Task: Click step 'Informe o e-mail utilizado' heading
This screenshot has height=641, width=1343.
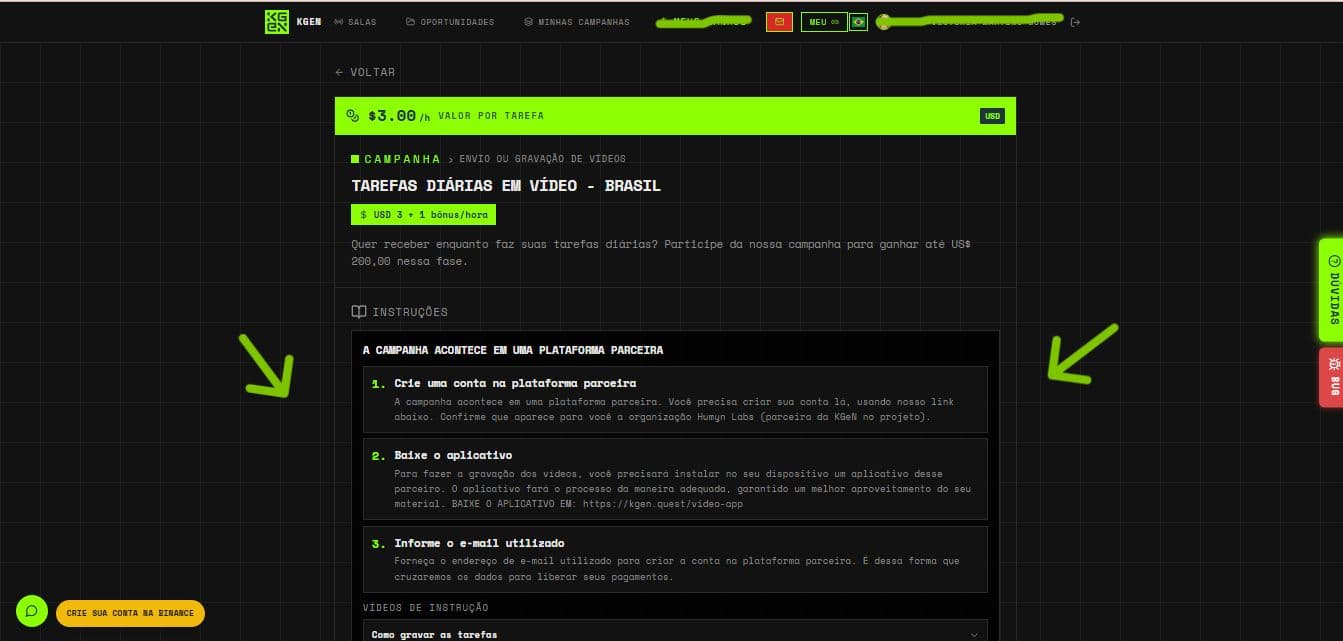Action: (480, 543)
